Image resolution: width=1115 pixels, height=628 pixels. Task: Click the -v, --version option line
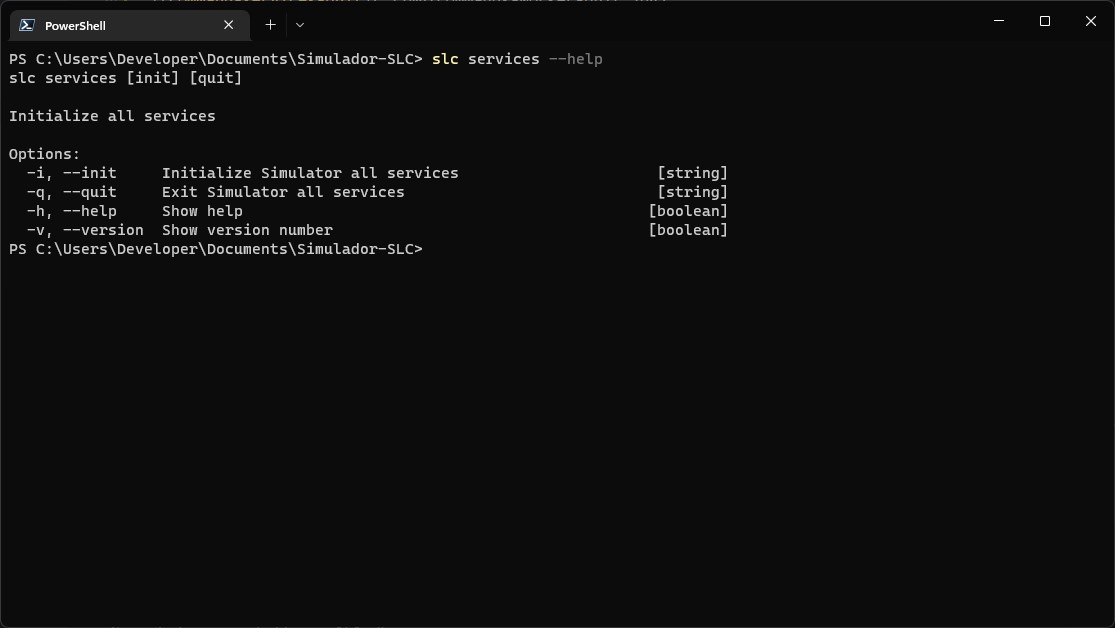83,229
